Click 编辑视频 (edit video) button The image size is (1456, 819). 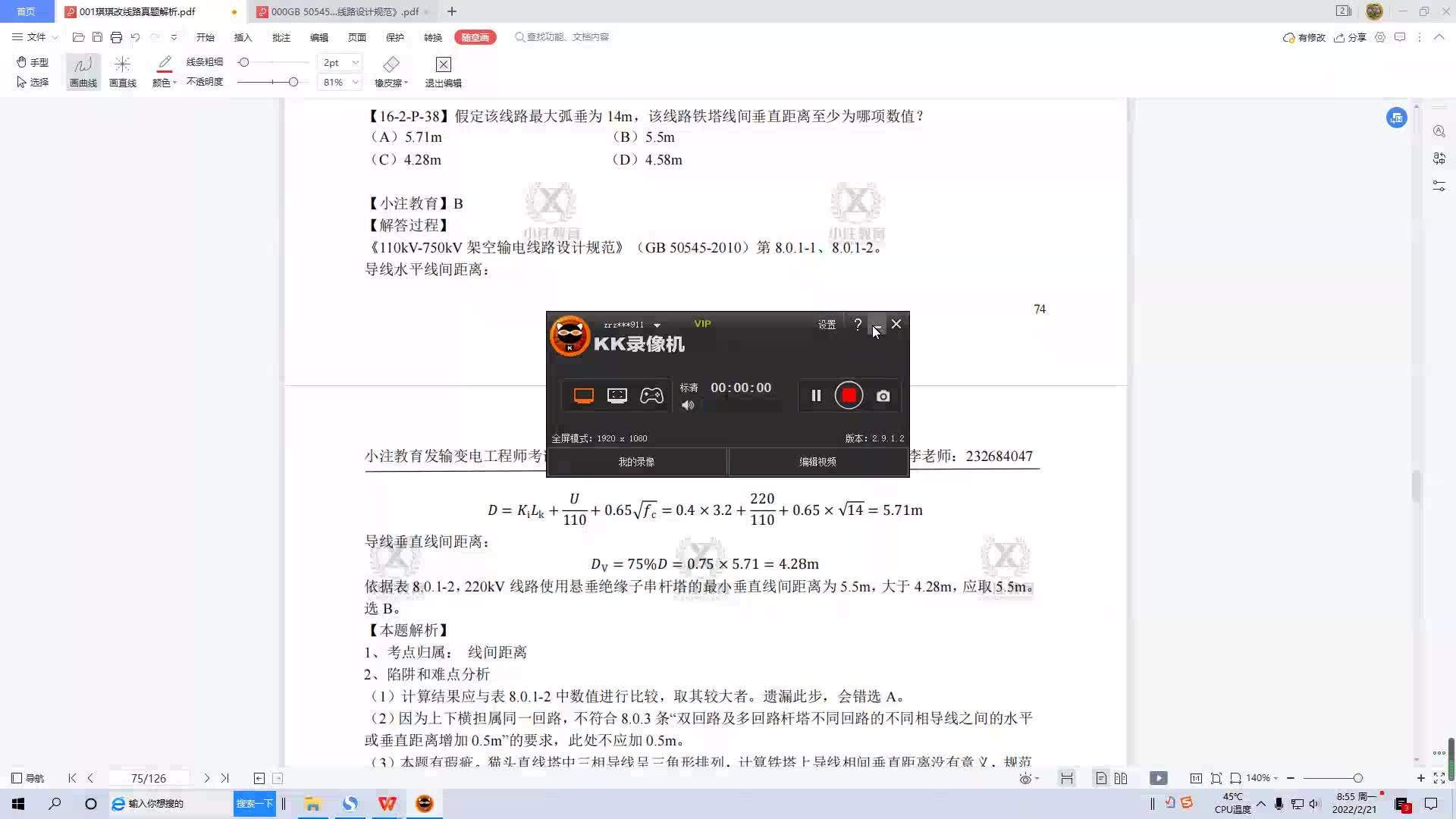click(817, 462)
